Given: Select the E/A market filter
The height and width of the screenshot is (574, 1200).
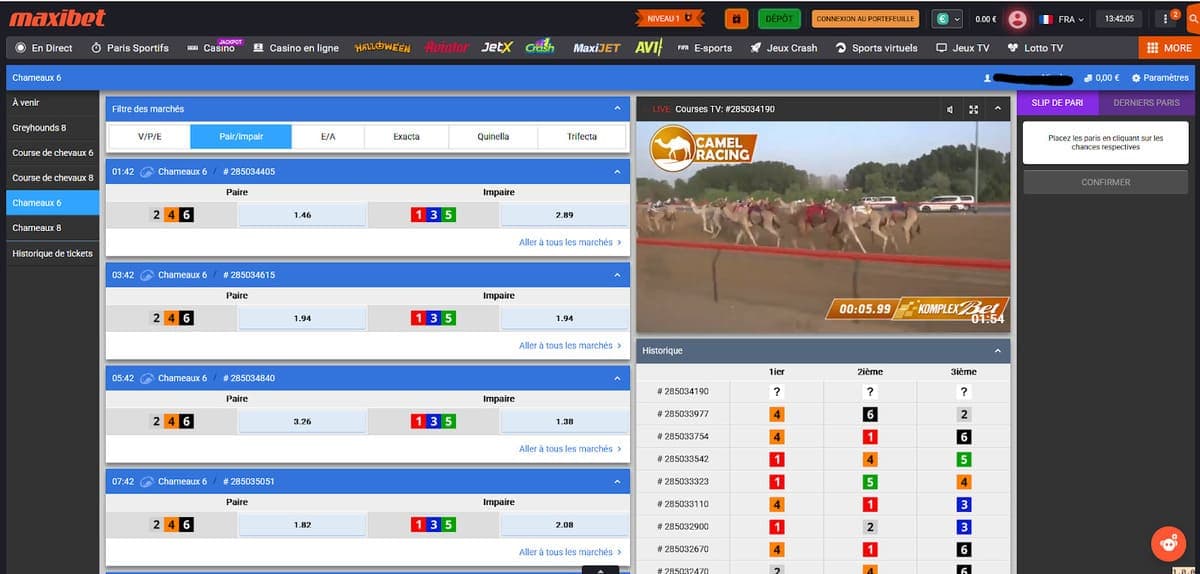Looking at the screenshot, I should (328, 136).
